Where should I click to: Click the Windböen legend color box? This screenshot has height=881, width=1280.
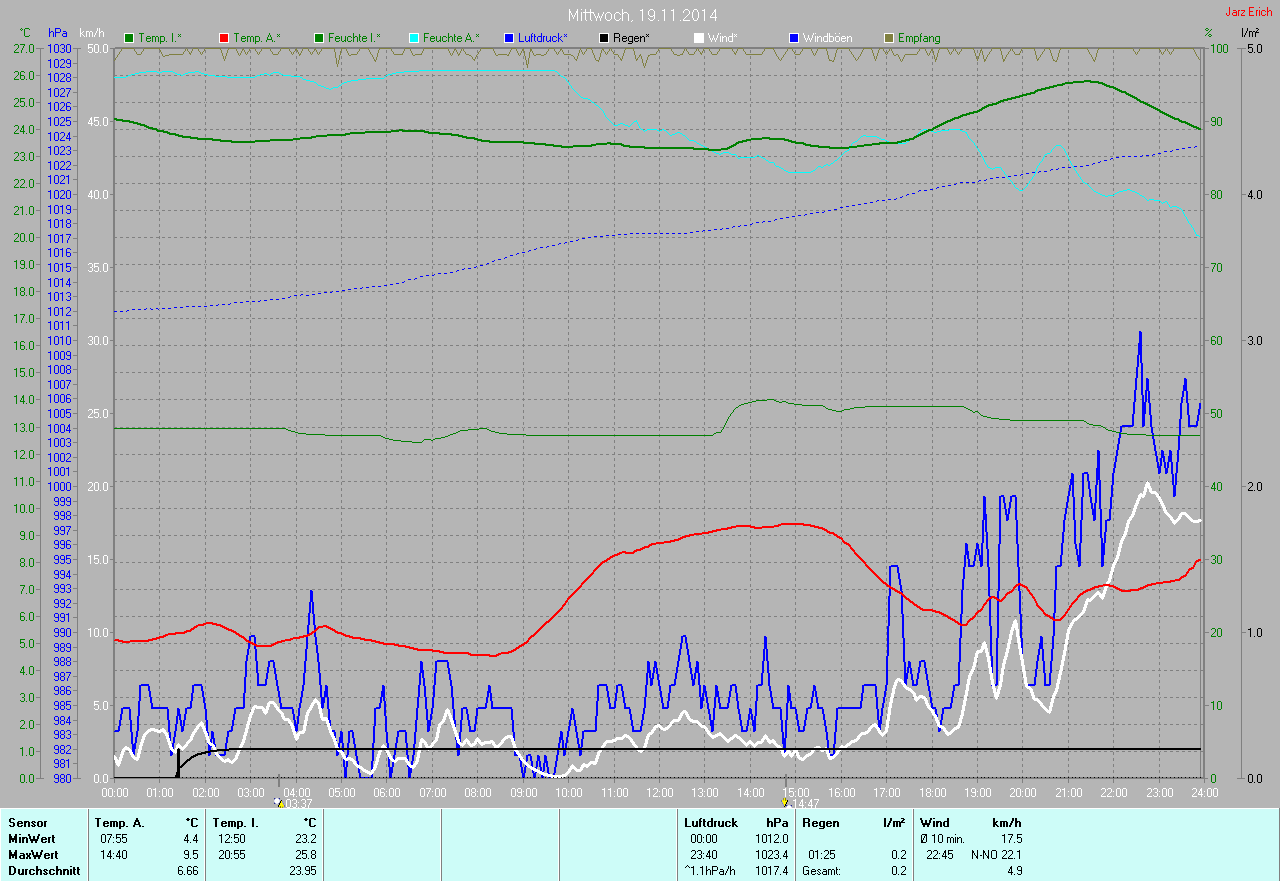pyautogui.click(x=794, y=38)
